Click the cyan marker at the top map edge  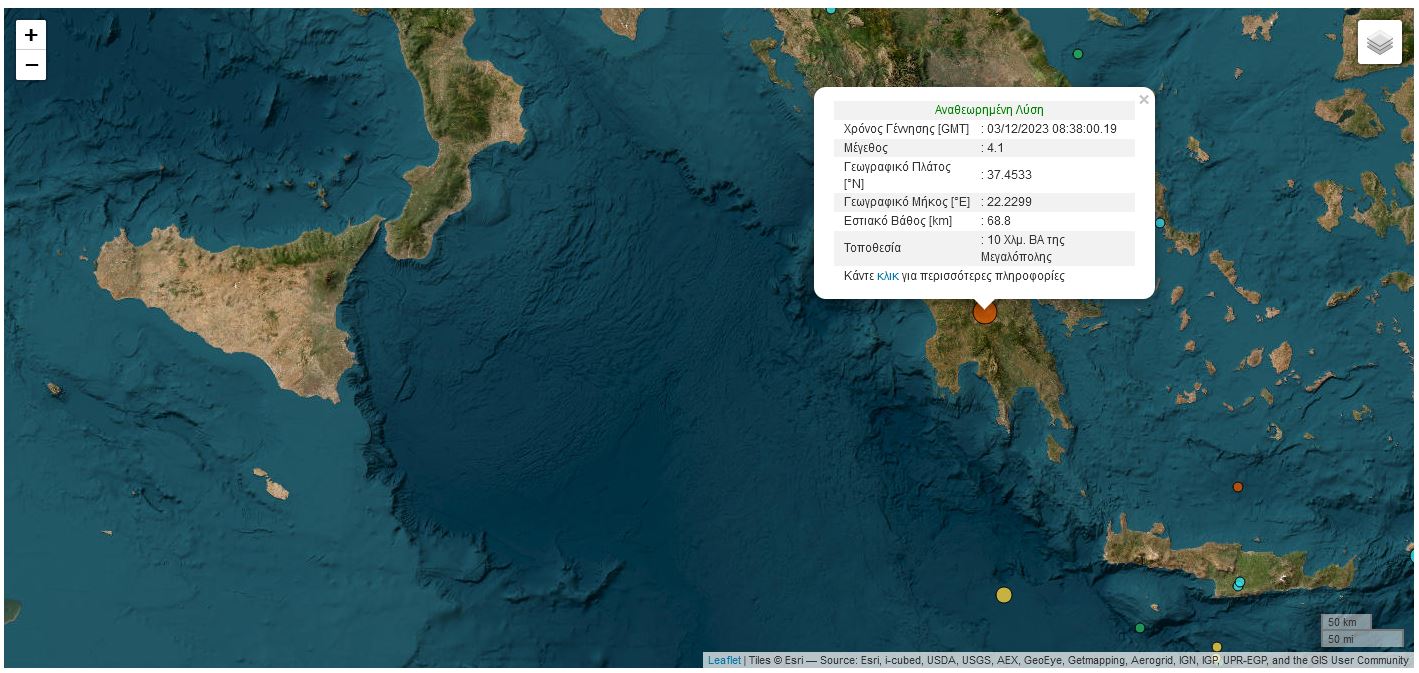coord(830,9)
